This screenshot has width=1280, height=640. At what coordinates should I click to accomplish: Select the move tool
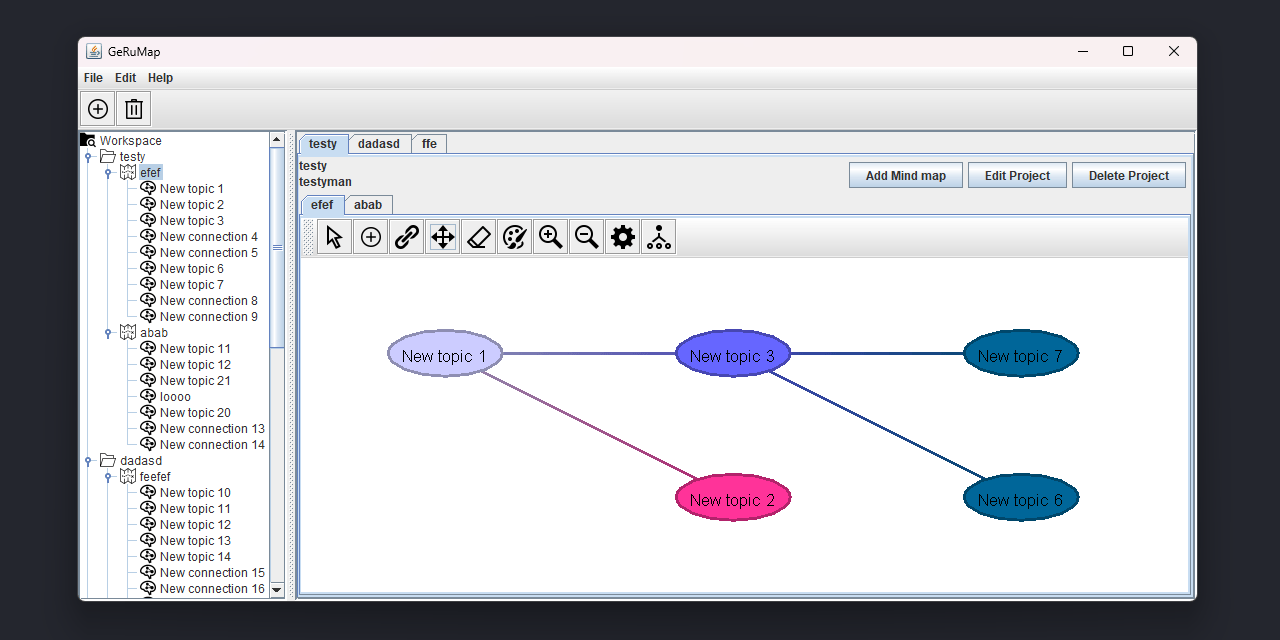[442, 236]
